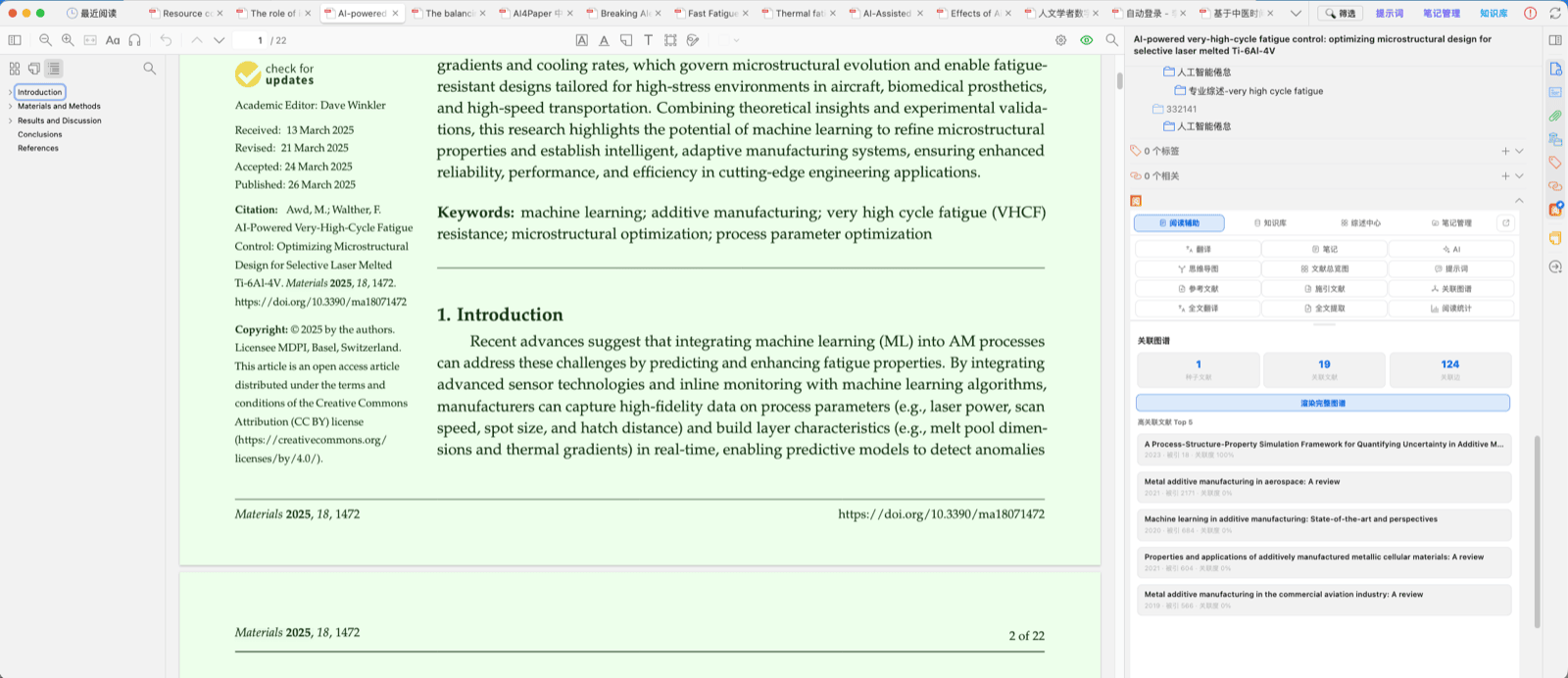
Task: Select the text highlight annotation tool
Action: pyautogui.click(x=582, y=40)
